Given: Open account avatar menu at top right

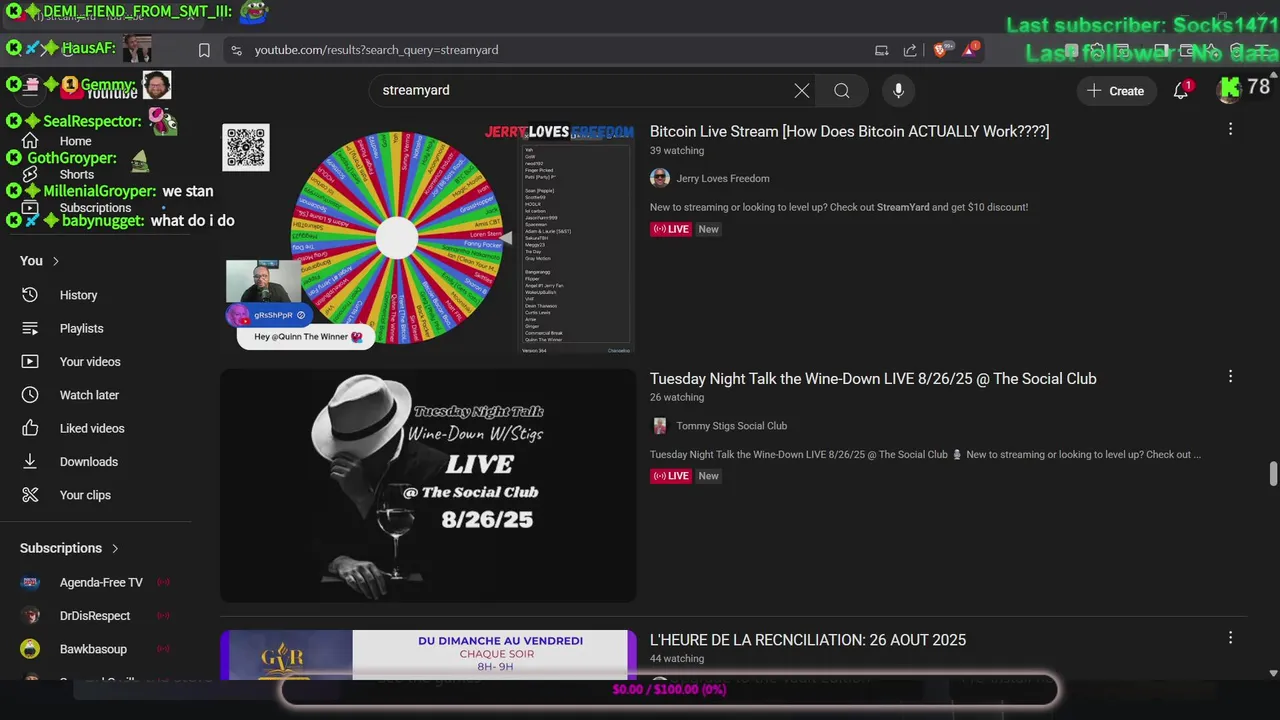Looking at the screenshot, I should pos(1229,91).
